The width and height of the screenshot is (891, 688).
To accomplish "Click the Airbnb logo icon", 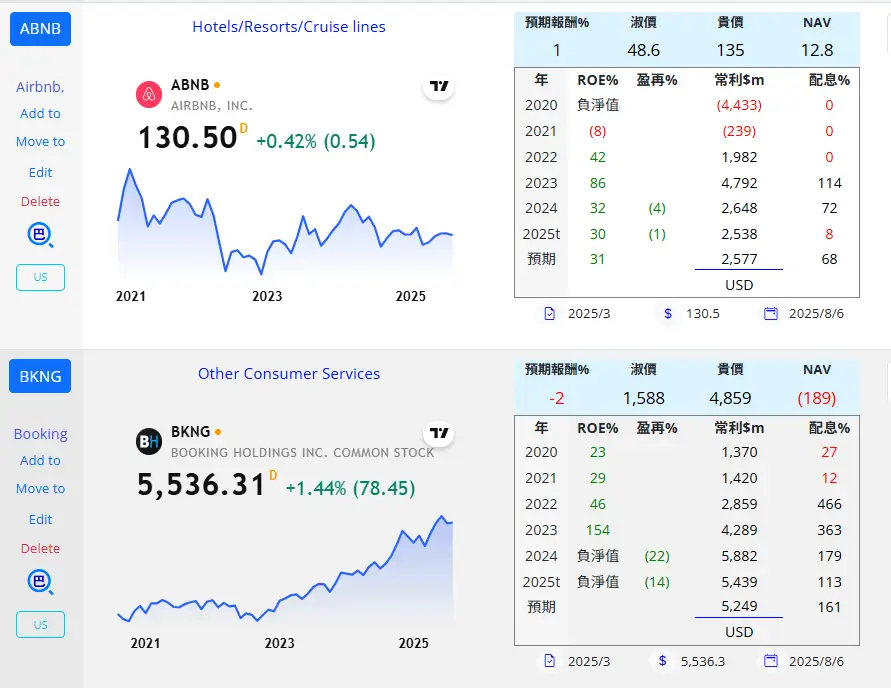I will pos(149,94).
